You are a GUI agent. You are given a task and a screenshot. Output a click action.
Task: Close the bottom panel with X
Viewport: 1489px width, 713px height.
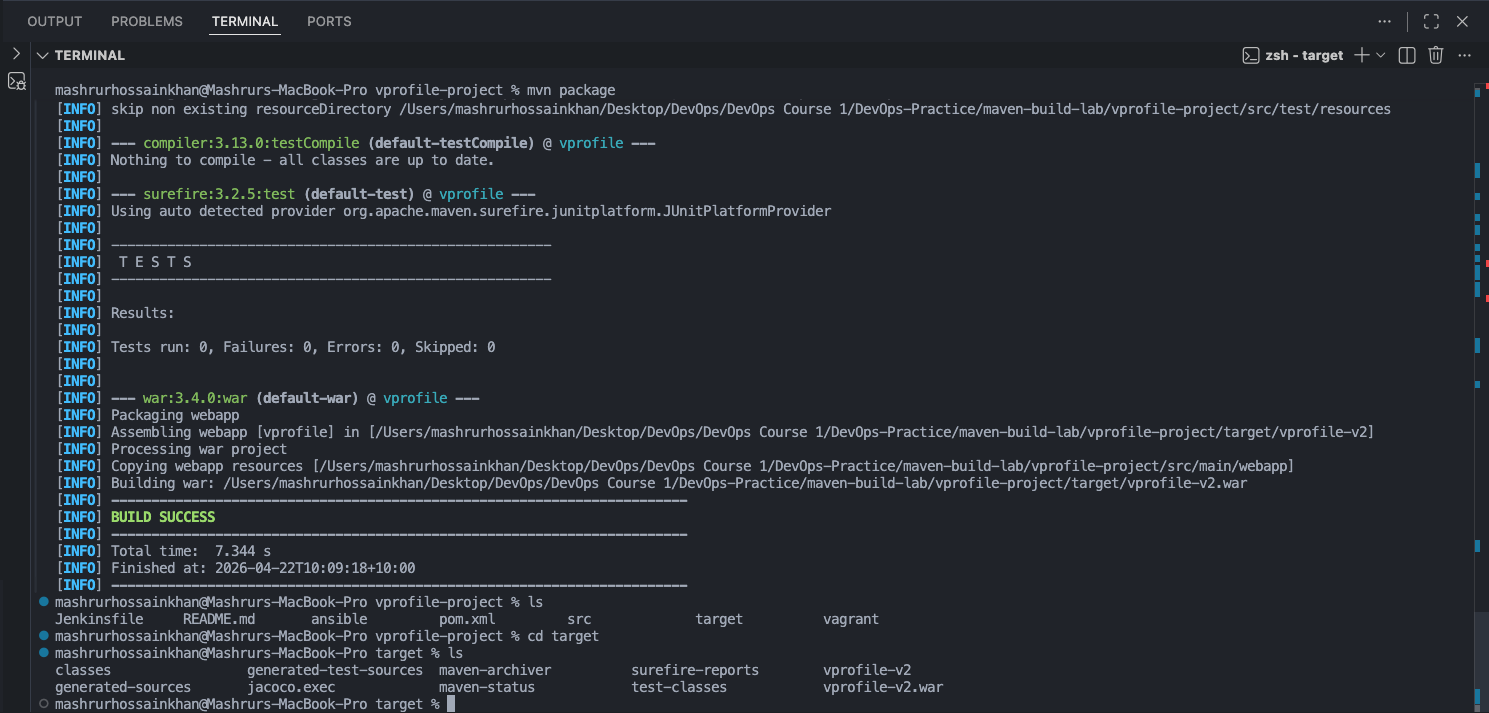tap(1462, 21)
